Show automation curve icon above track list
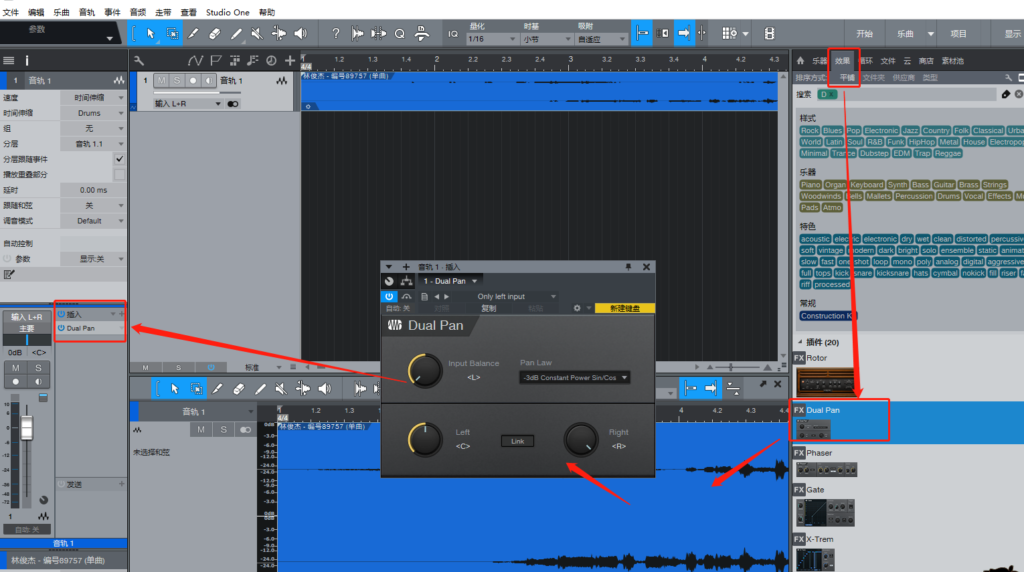Screen dimensions: 1024x572 point(195,61)
